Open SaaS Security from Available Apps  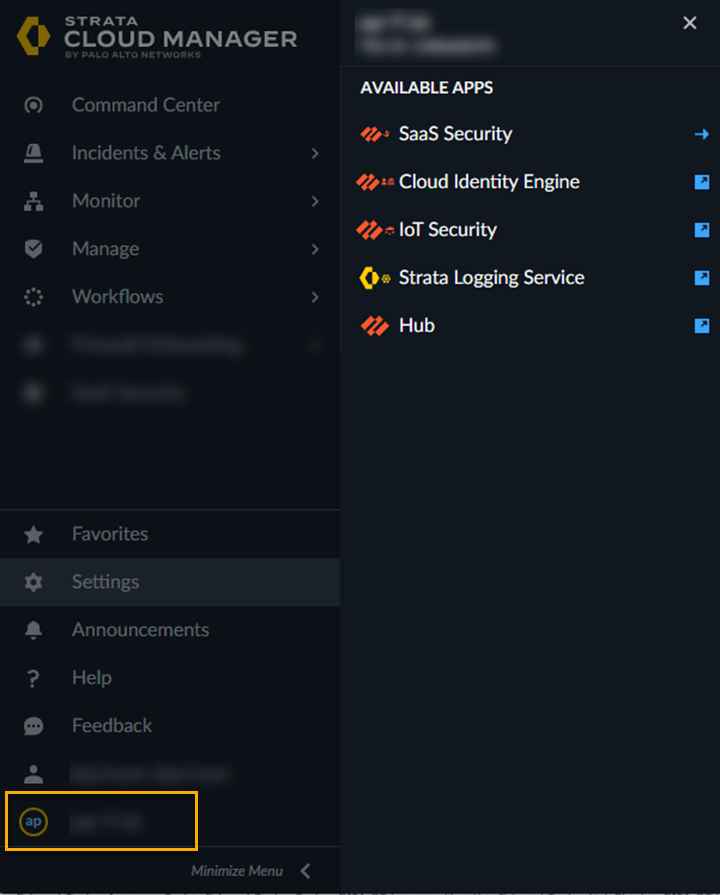[455, 134]
